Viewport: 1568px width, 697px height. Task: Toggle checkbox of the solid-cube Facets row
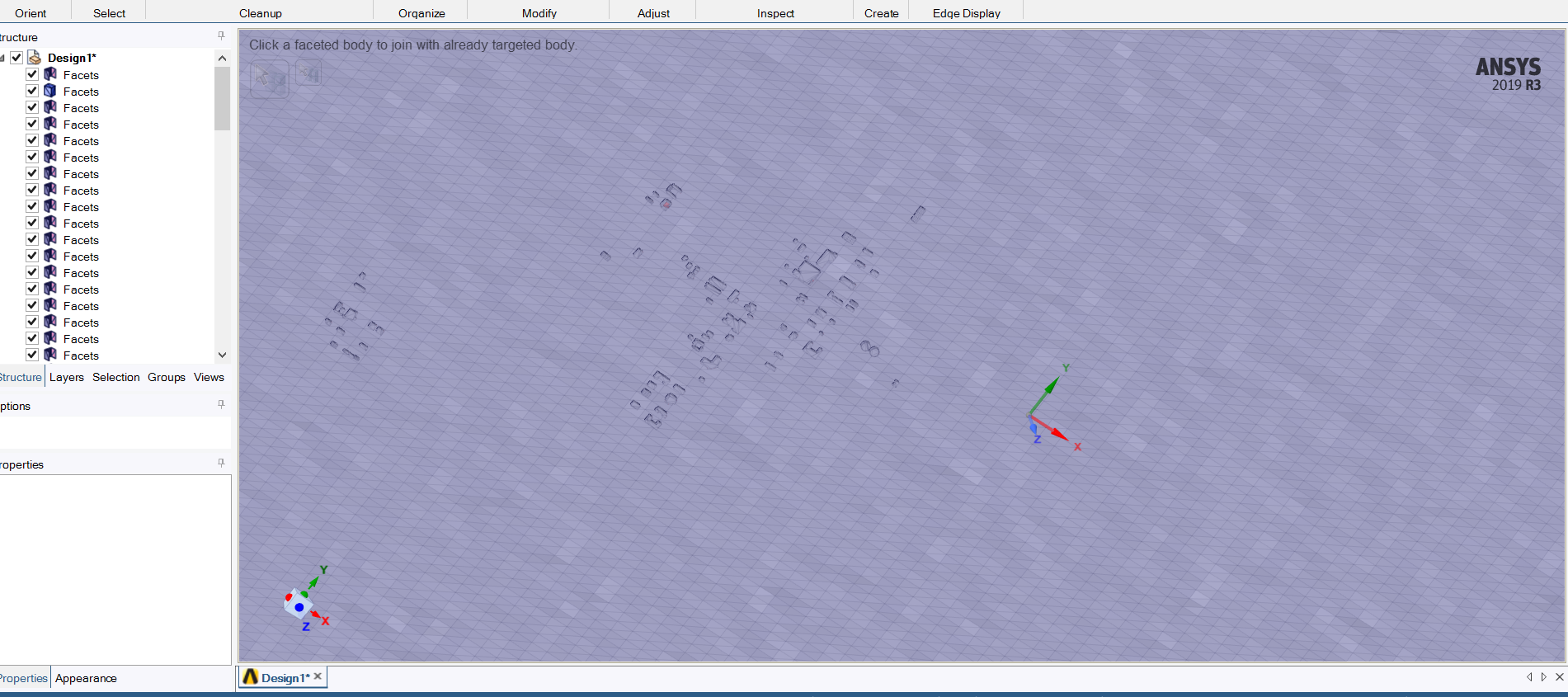(32, 91)
